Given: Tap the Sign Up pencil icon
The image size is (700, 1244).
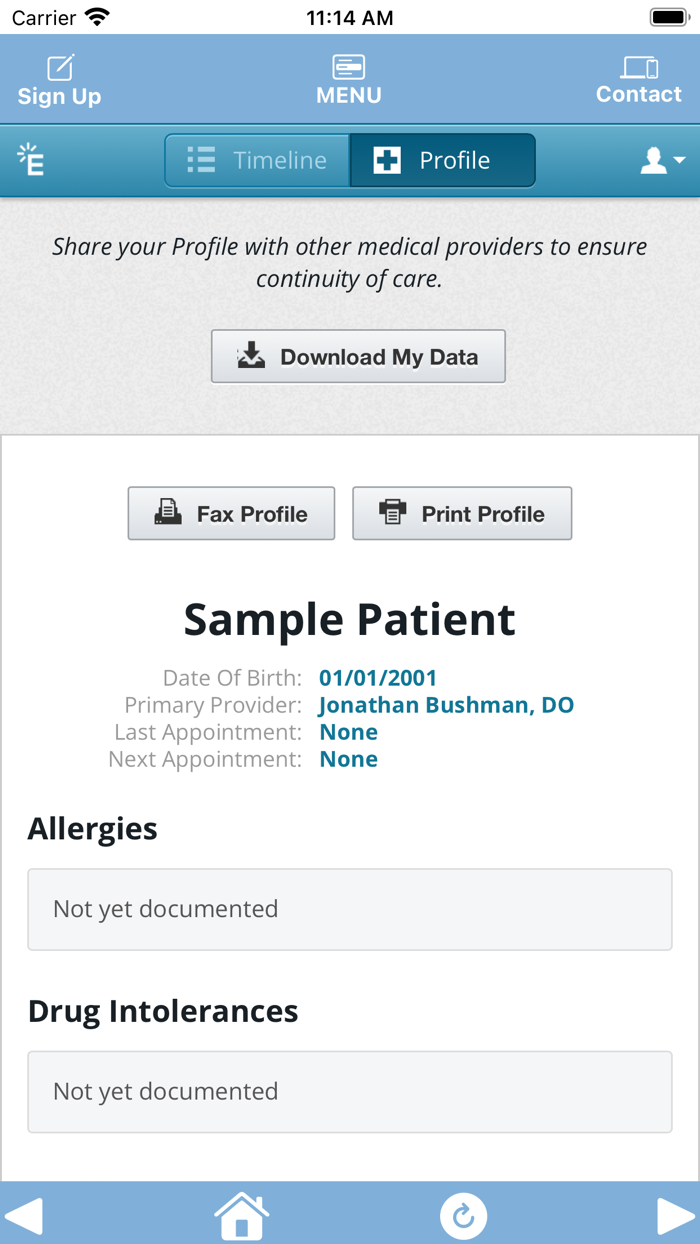Looking at the screenshot, I should point(60,68).
